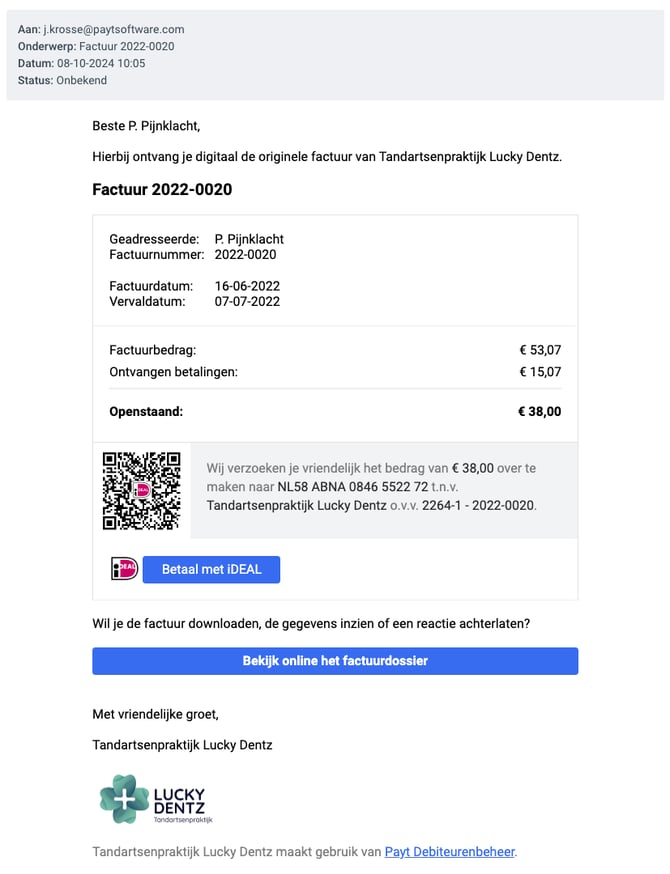
Task: Click the payment reference 2264-1 - 2022-0020
Action: click(478, 506)
